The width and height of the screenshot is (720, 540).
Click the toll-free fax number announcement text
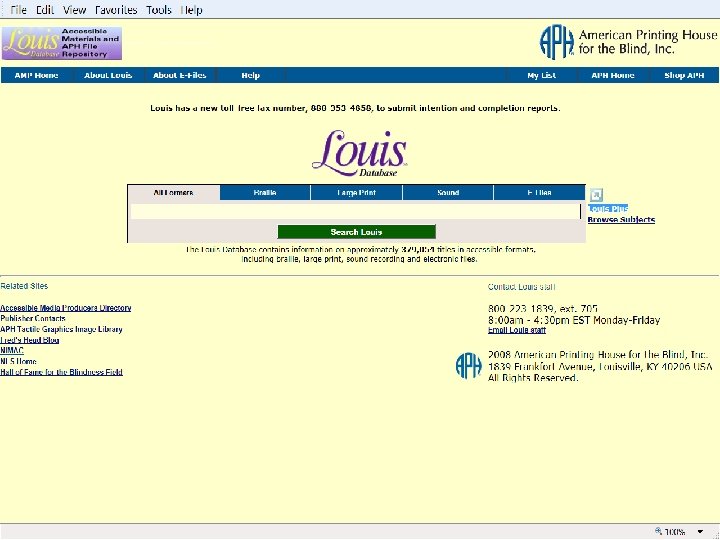[355, 108]
